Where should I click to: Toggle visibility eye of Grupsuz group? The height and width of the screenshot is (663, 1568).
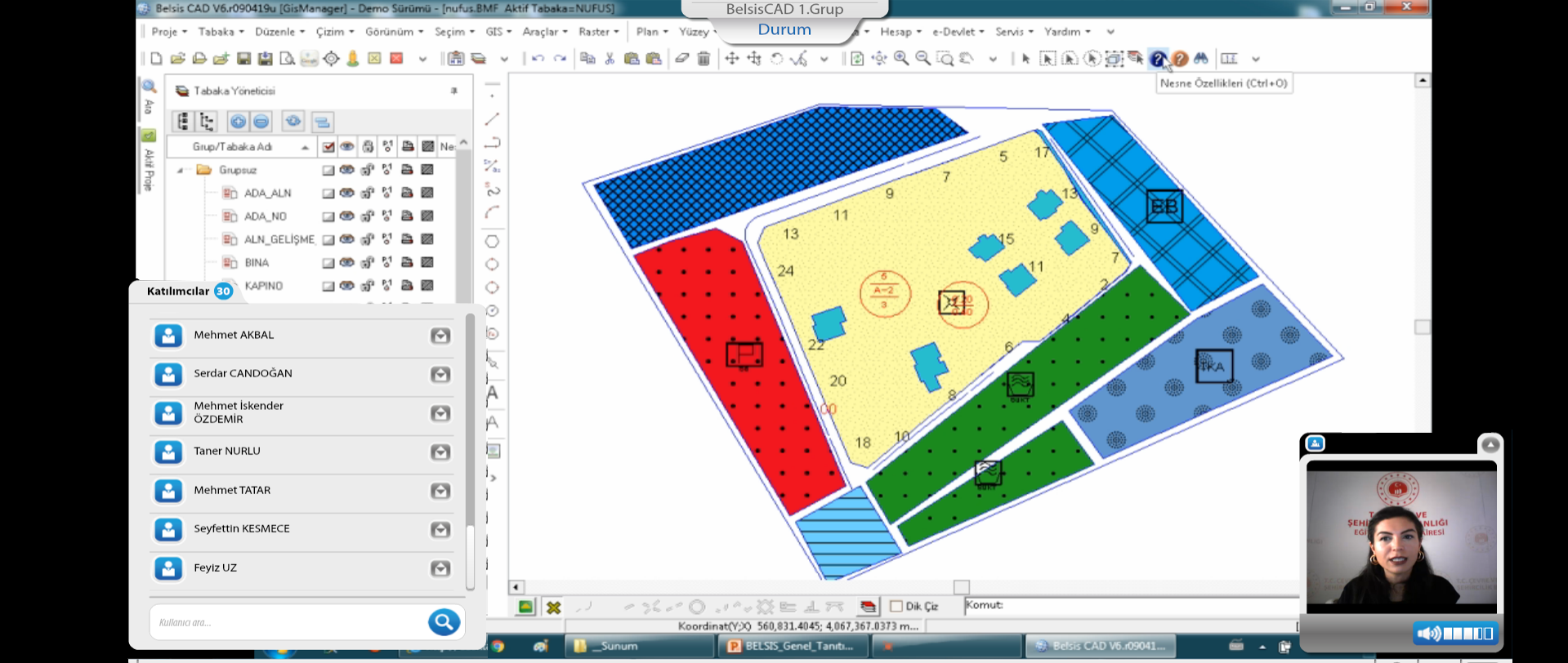[x=347, y=170]
